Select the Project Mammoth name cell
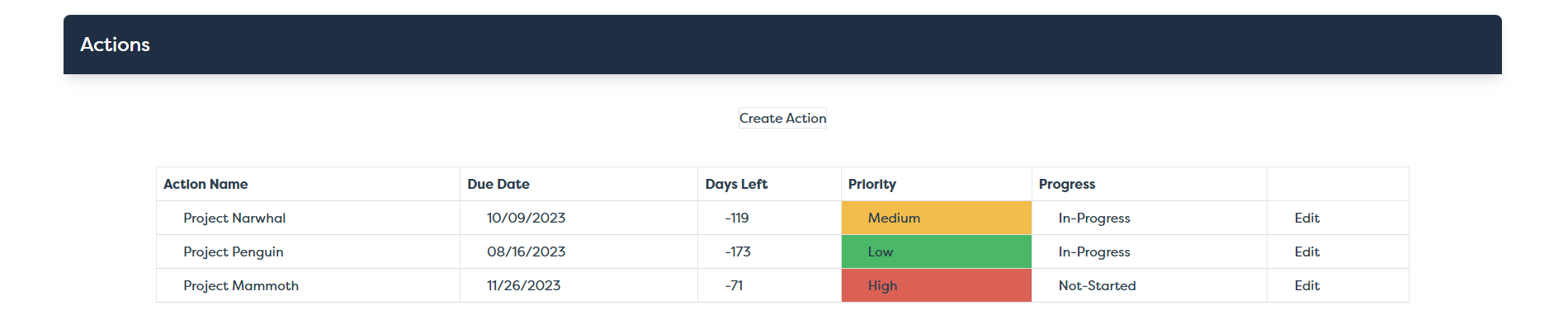The width and height of the screenshot is (1568, 329). pos(309,285)
